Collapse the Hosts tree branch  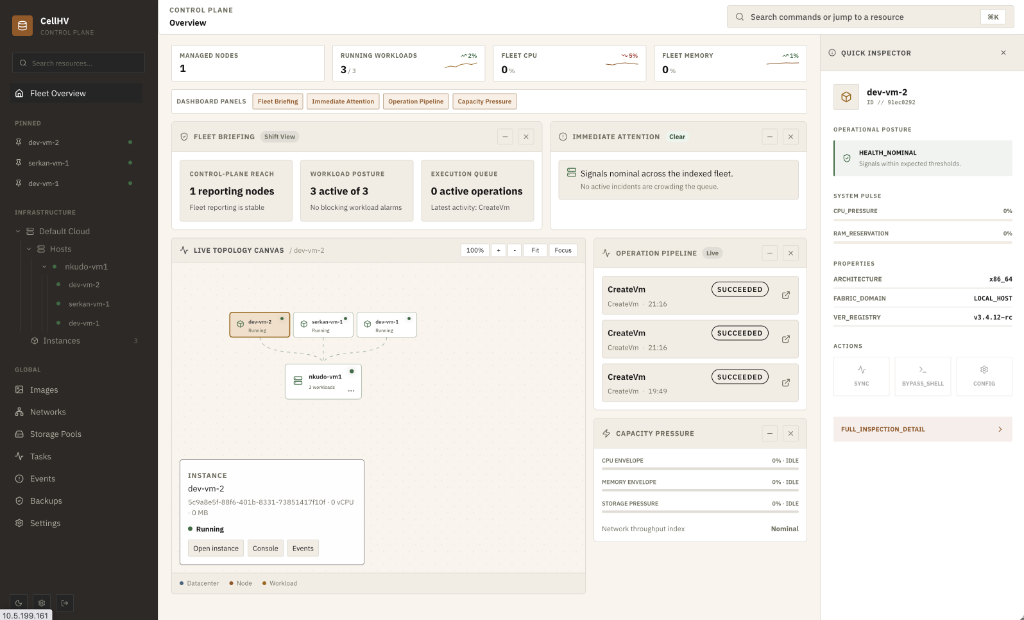click(x=29, y=249)
